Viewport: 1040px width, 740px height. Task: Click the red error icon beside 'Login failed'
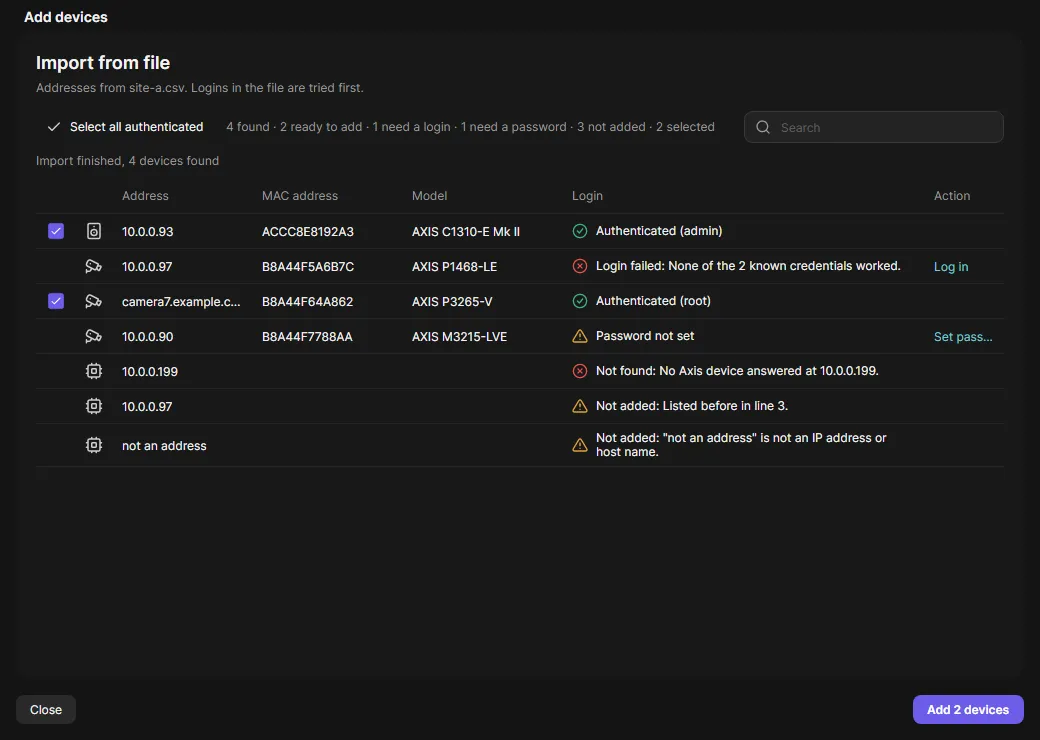[x=580, y=266]
